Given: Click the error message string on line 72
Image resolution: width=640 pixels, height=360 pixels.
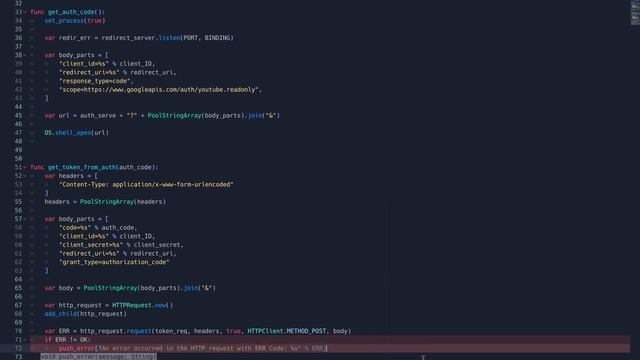Looking at the screenshot, I should pos(199,349).
